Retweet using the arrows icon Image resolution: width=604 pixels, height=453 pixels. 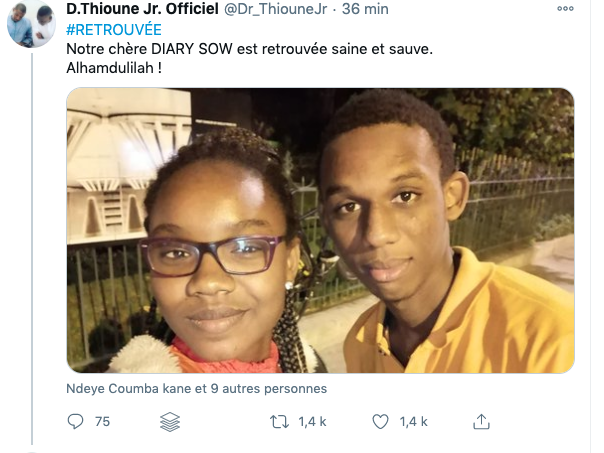279,422
